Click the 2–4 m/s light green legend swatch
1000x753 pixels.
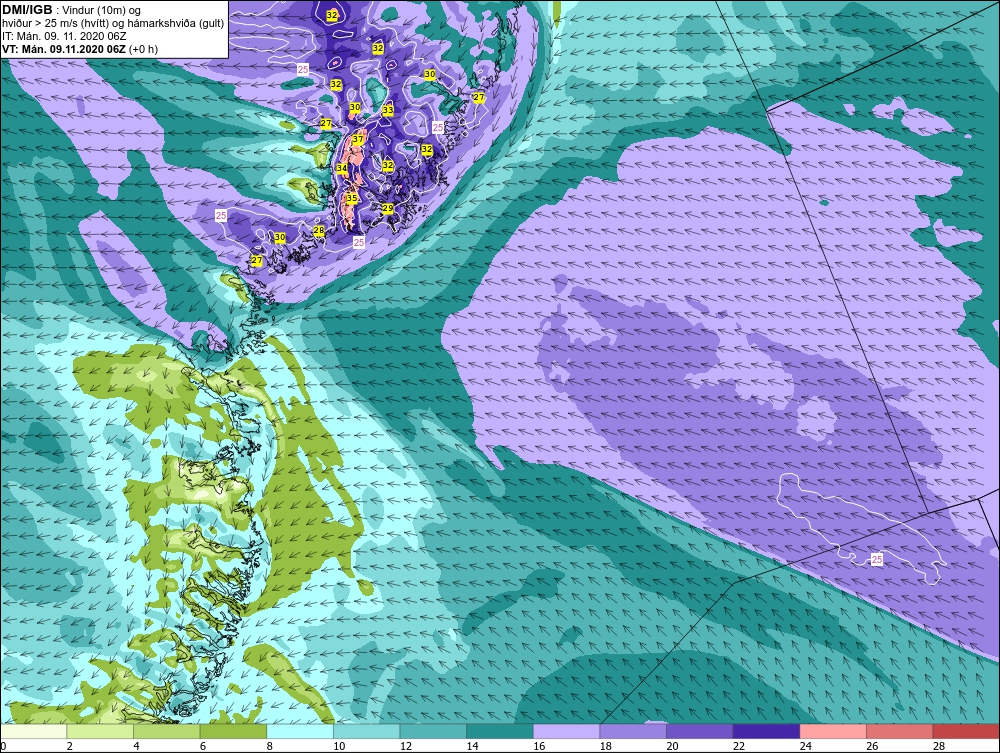coord(100,731)
